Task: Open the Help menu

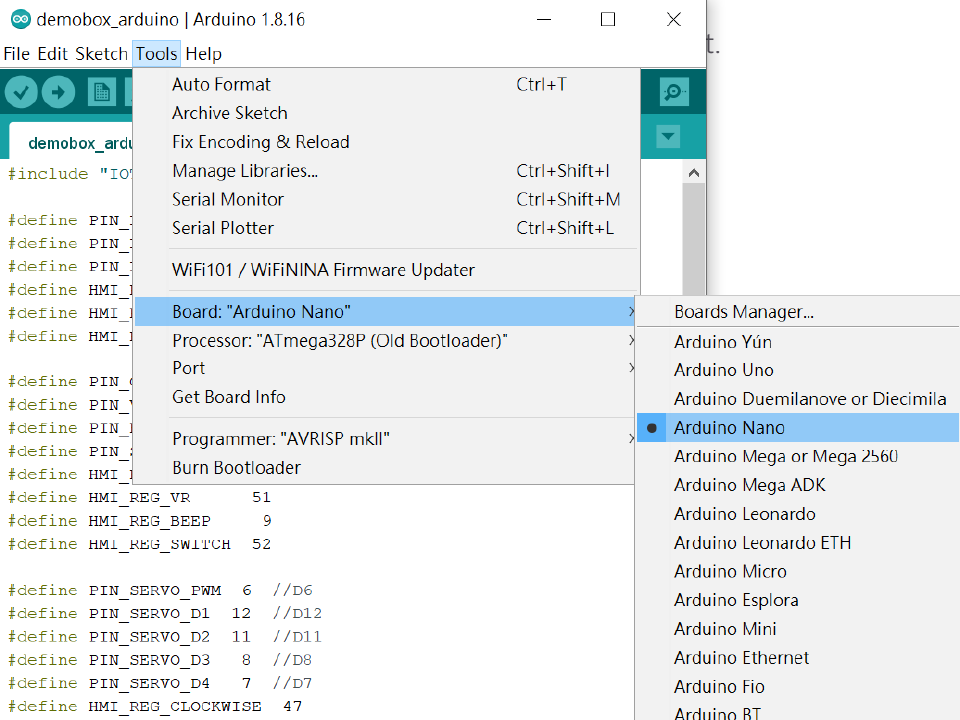Action: click(203, 54)
